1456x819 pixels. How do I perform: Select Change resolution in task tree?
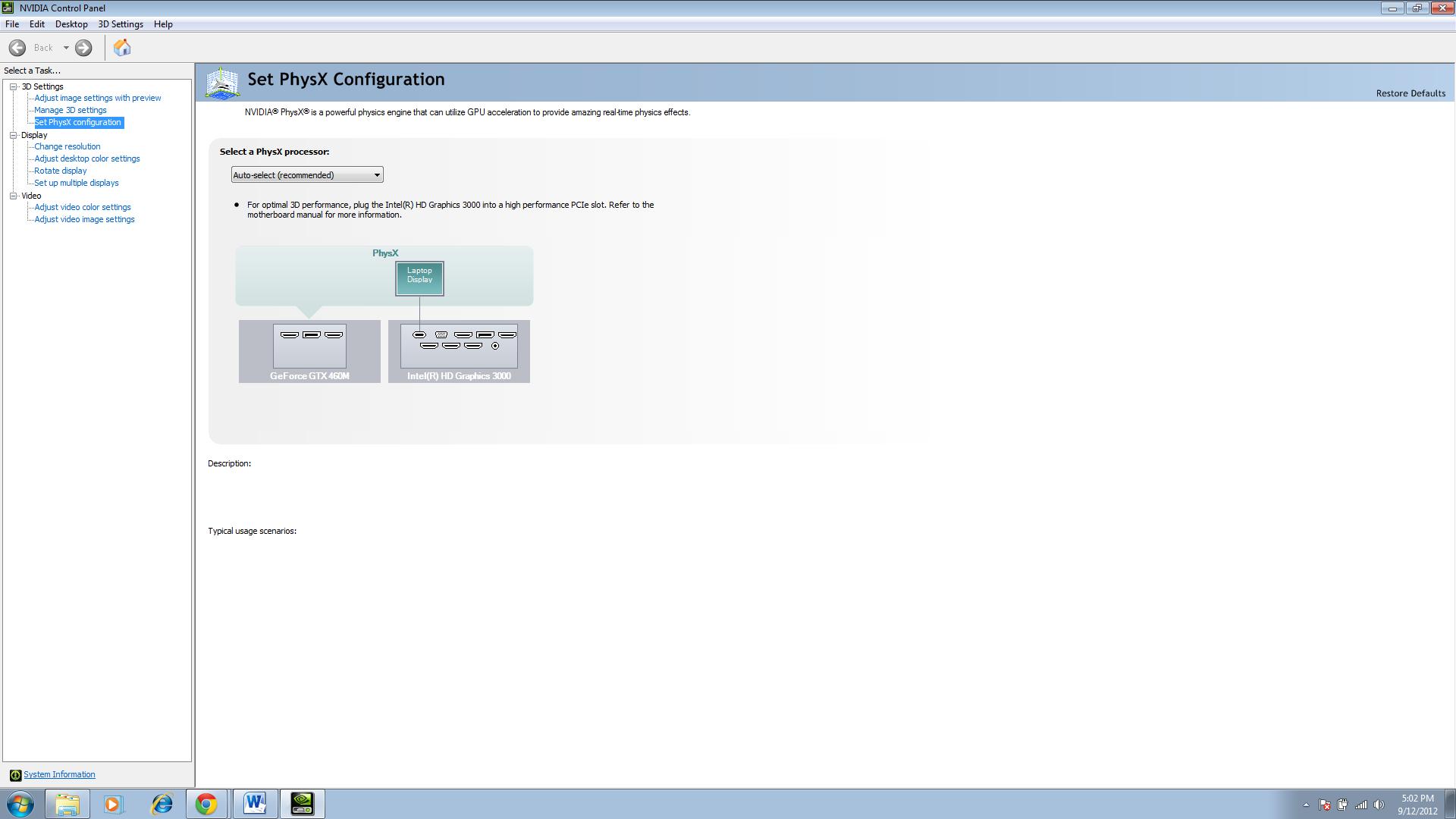tap(67, 146)
